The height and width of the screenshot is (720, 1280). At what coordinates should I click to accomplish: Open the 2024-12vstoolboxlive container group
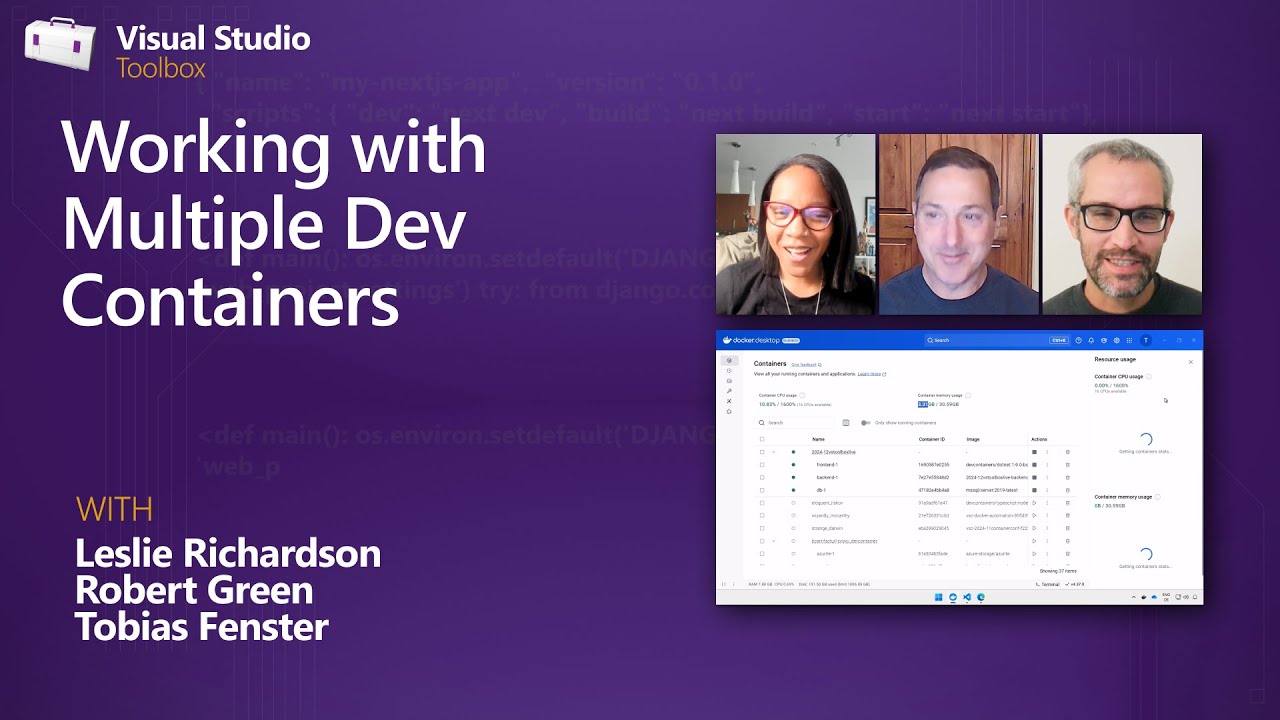(833, 452)
